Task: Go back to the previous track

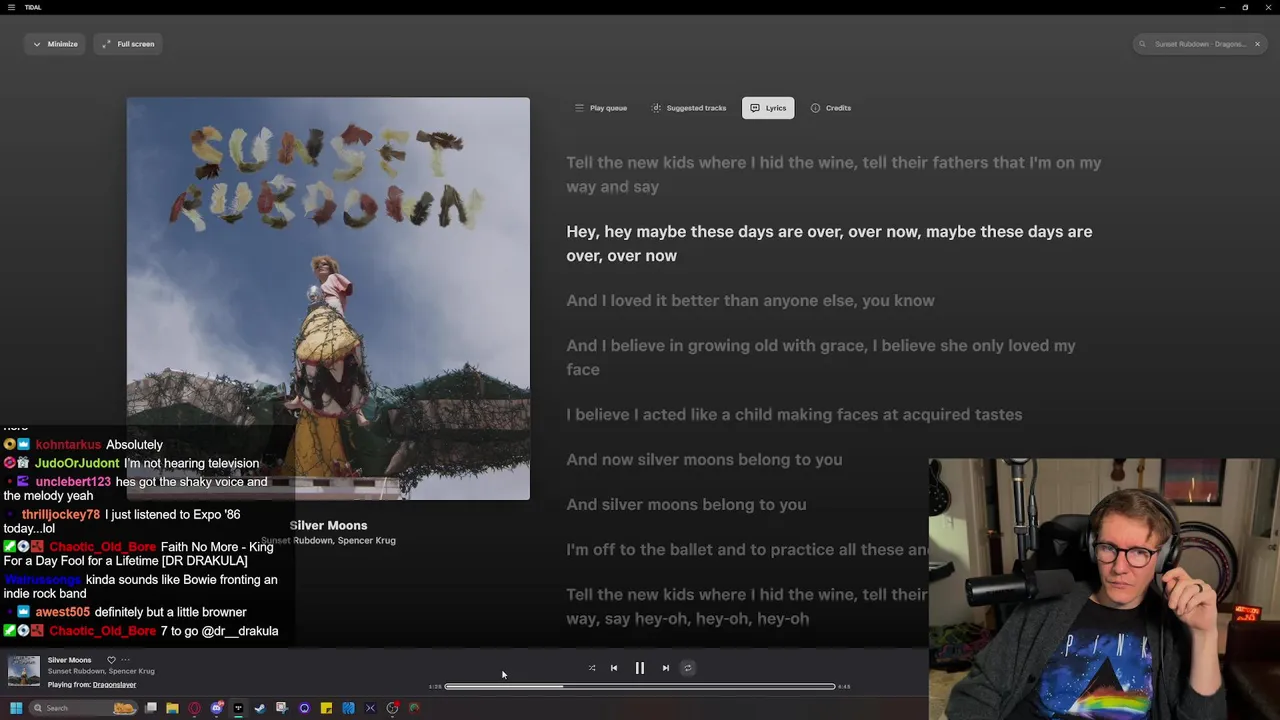Action: (x=614, y=668)
